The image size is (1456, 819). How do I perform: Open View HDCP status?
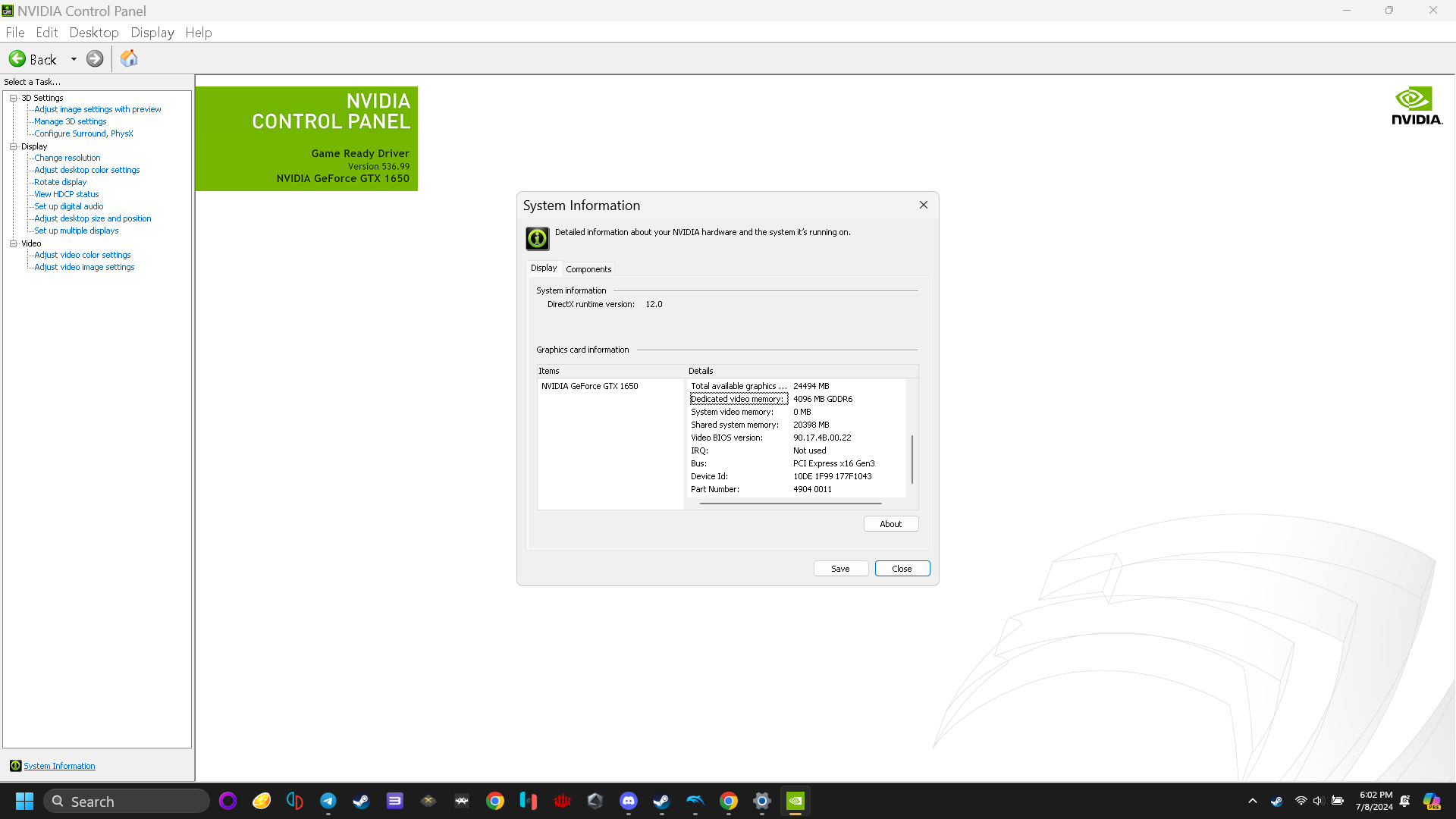coord(67,194)
